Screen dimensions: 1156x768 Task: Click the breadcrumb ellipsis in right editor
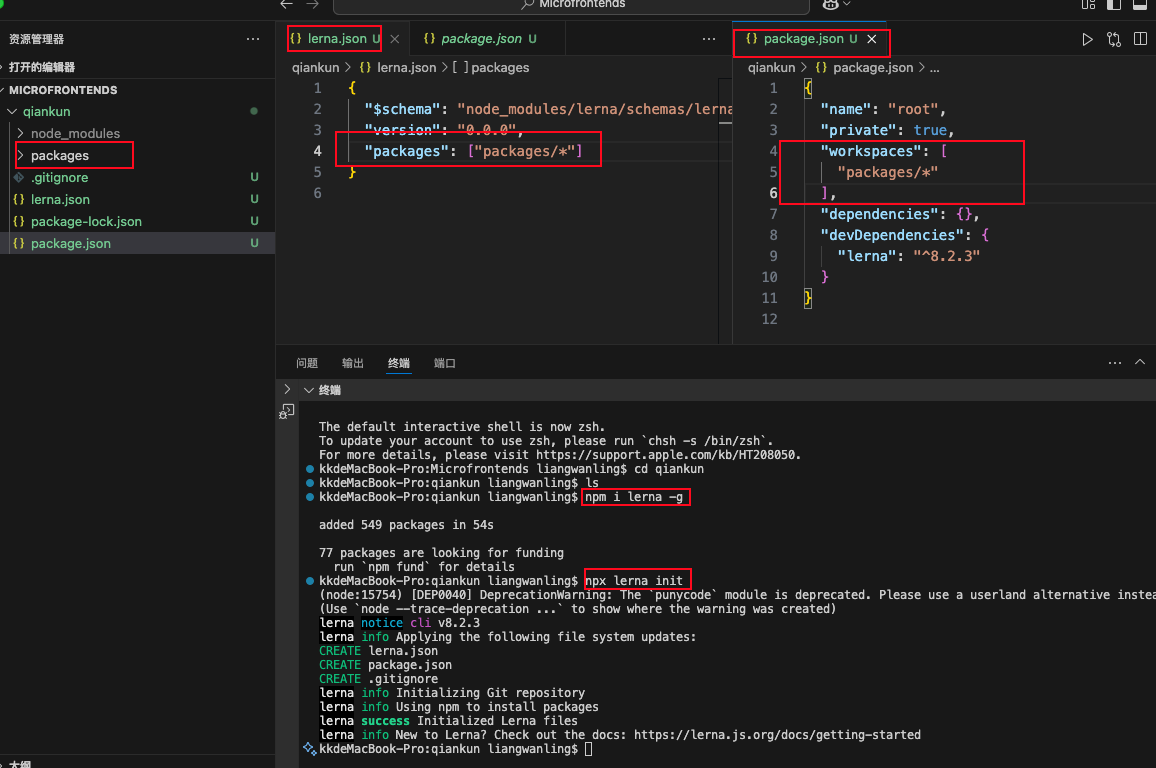[934, 68]
